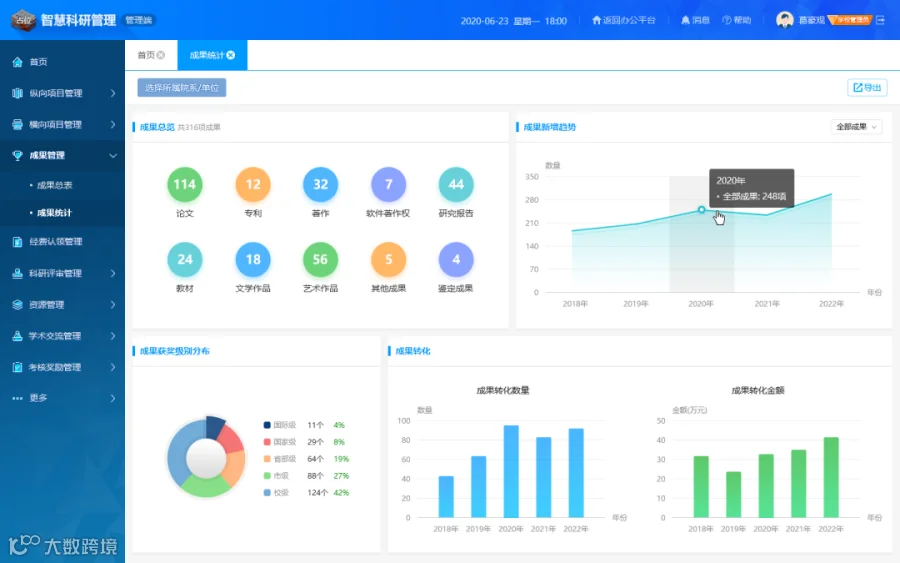This screenshot has height=563, width=900.
Task: Click the user avatar in the header
Action: point(785,20)
